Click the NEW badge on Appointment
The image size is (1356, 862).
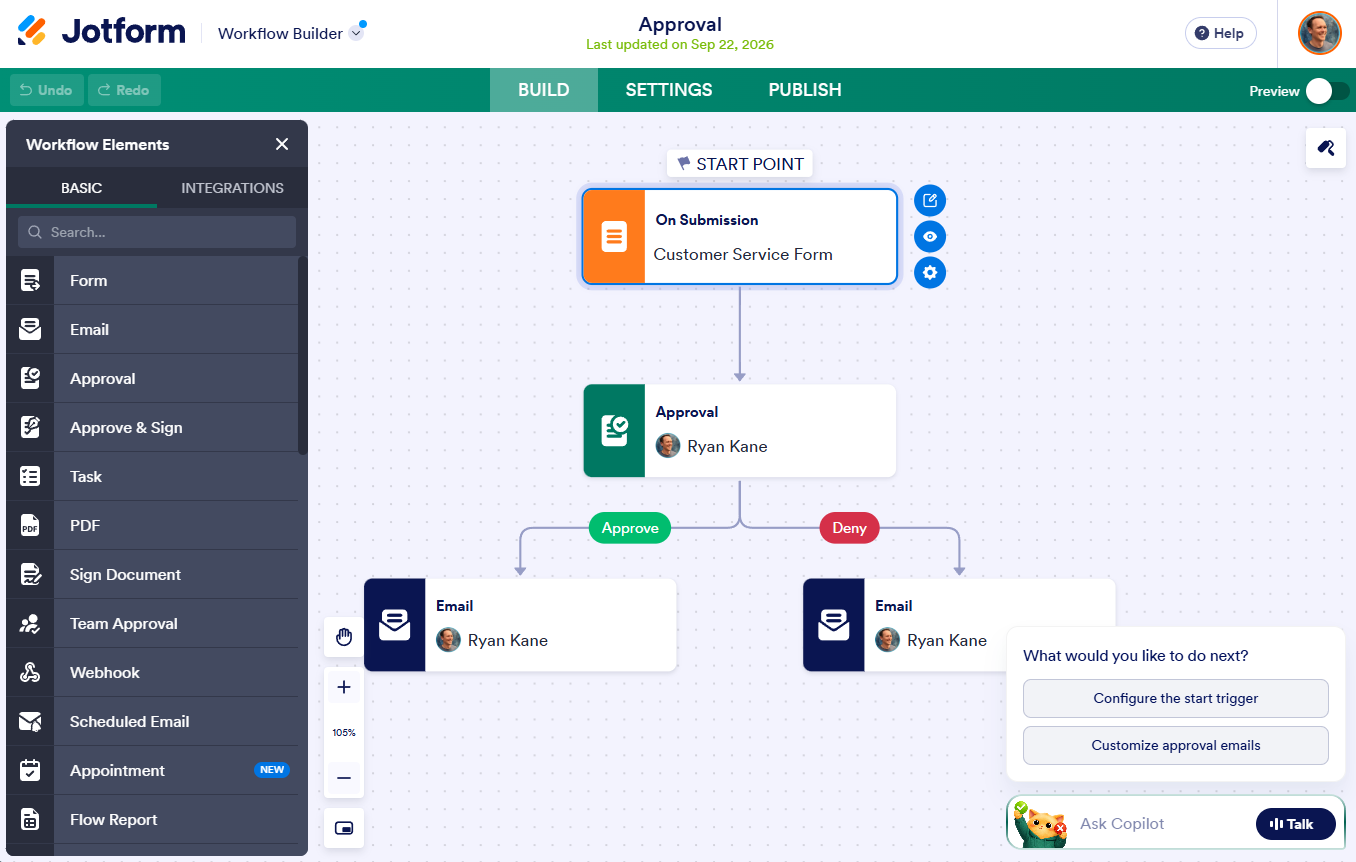(x=272, y=770)
